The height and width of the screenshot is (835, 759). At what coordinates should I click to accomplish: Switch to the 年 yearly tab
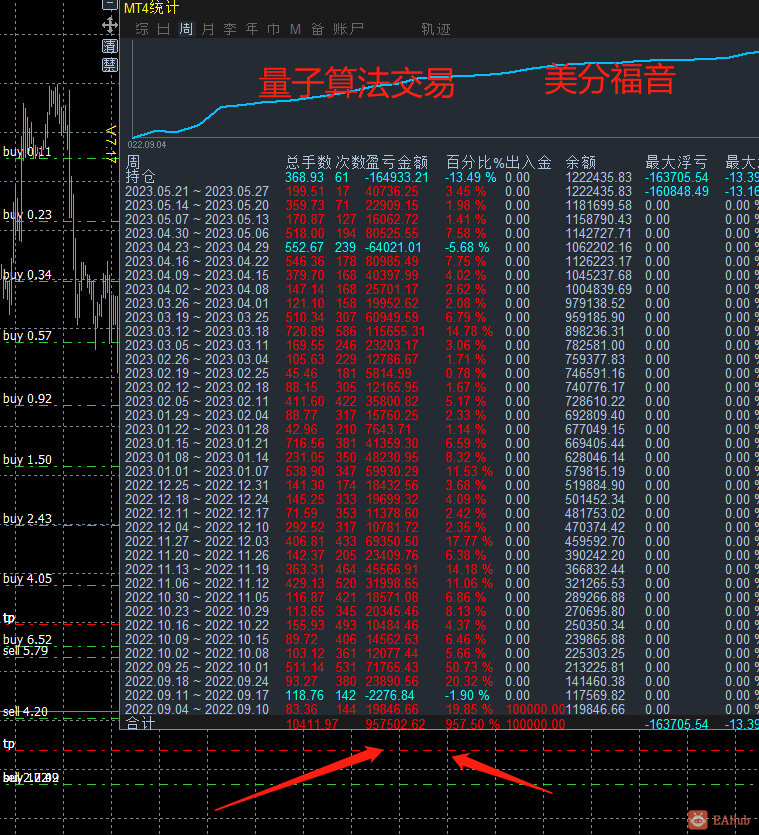click(251, 29)
